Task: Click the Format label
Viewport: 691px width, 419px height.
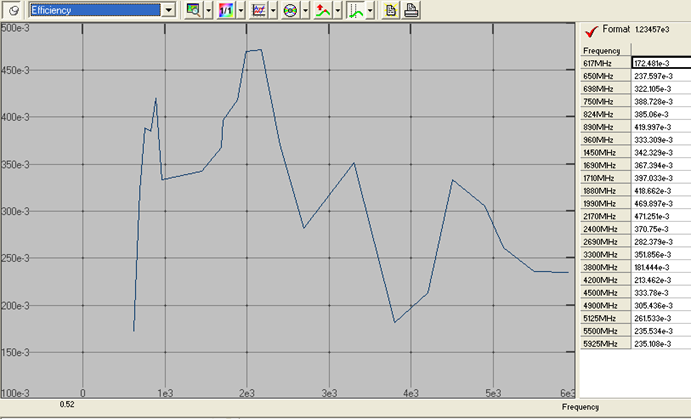Action: (x=616, y=29)
